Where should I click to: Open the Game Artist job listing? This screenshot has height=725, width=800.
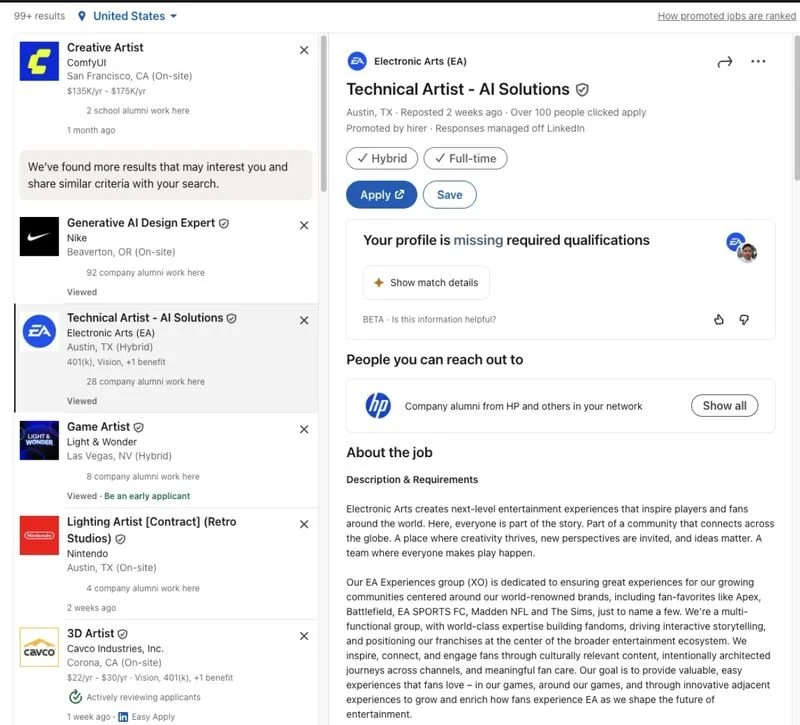point(98,427)
